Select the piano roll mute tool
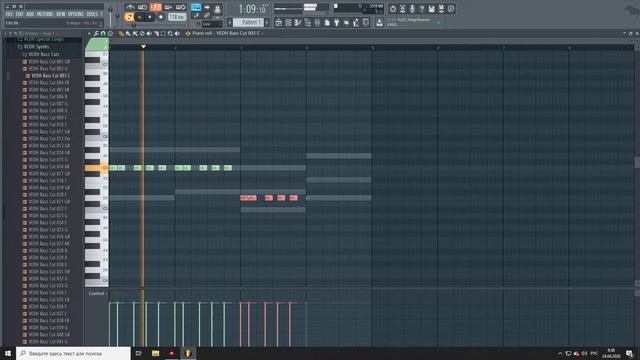The width and height of the screenshot is (640, 360). [149, 33]
